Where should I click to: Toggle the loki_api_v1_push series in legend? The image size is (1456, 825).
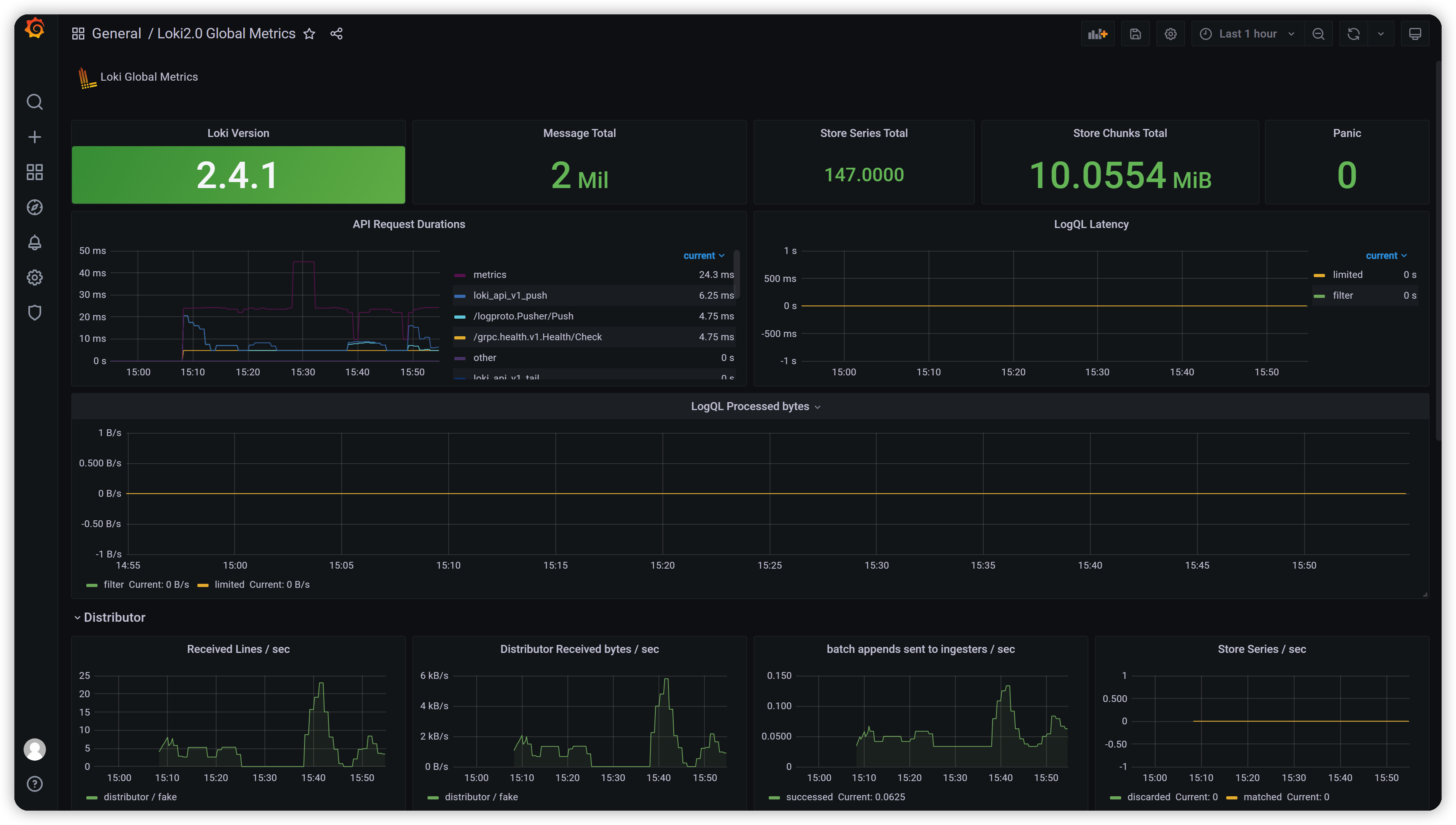510,296
